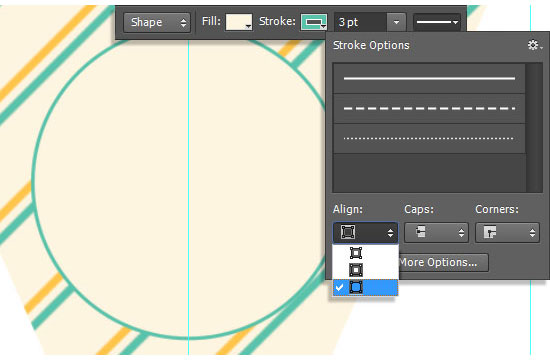The height and width of the screenshot is (360, 550).
Task: Open the Shape tool mode dropdown
Action: coord(157,23)
